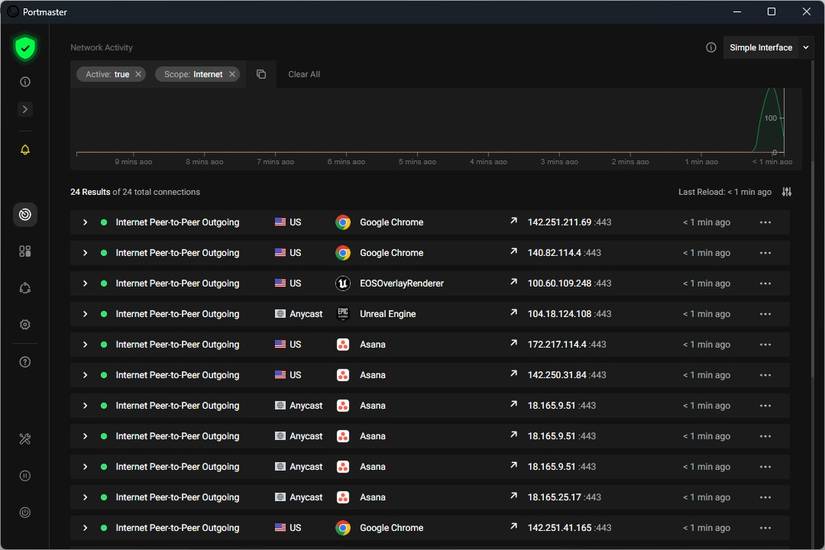
Task: Open notifications bell icon
Action: click(25, 150)
